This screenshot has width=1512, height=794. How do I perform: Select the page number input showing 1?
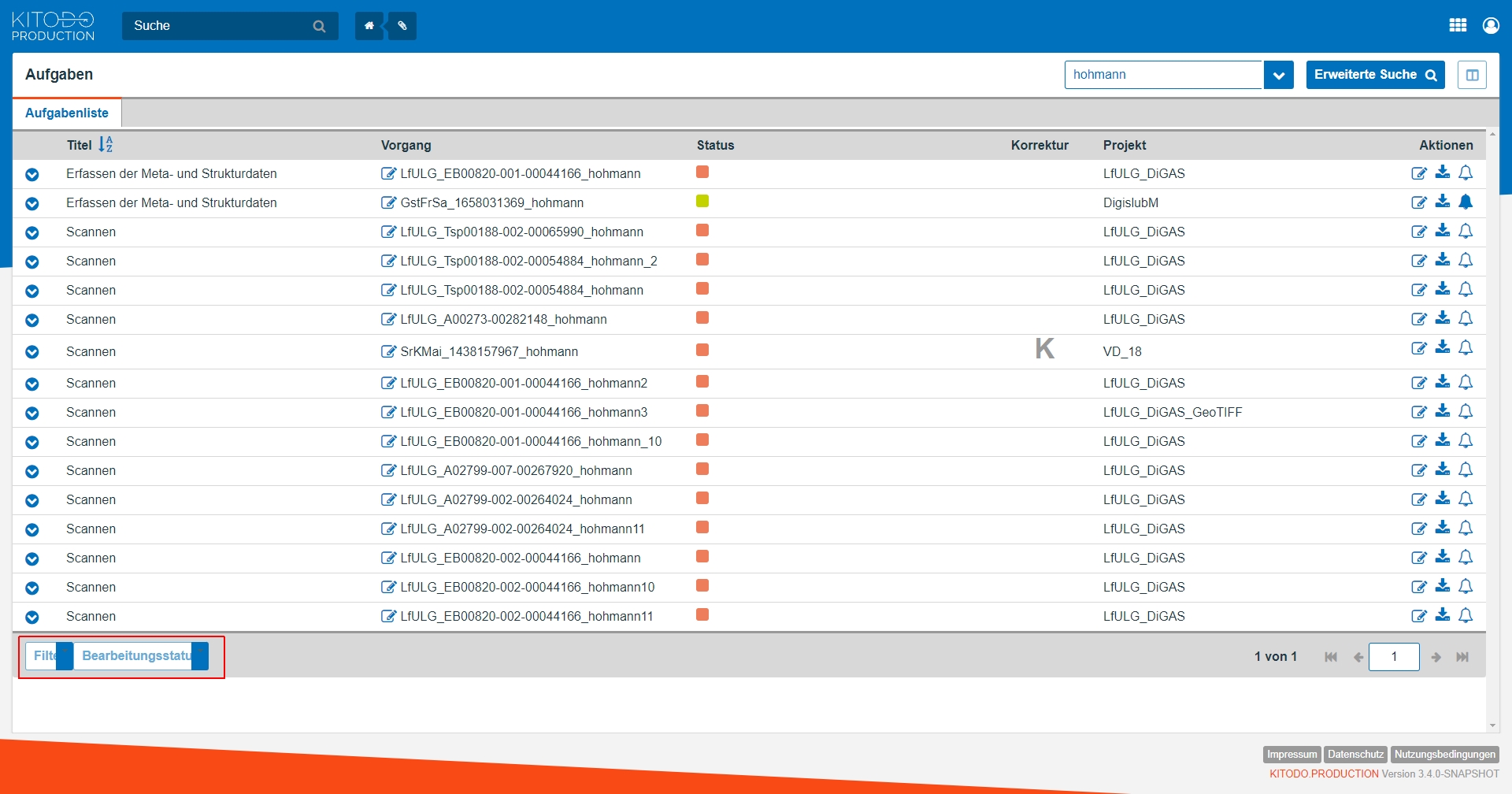coord(1394,656)
